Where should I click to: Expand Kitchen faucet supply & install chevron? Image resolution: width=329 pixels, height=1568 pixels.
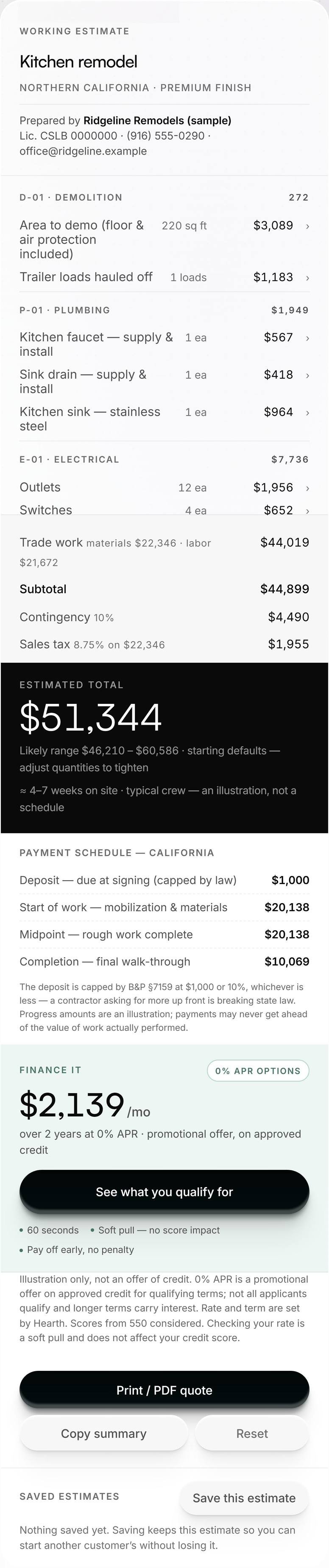click(x=307, y=338)
